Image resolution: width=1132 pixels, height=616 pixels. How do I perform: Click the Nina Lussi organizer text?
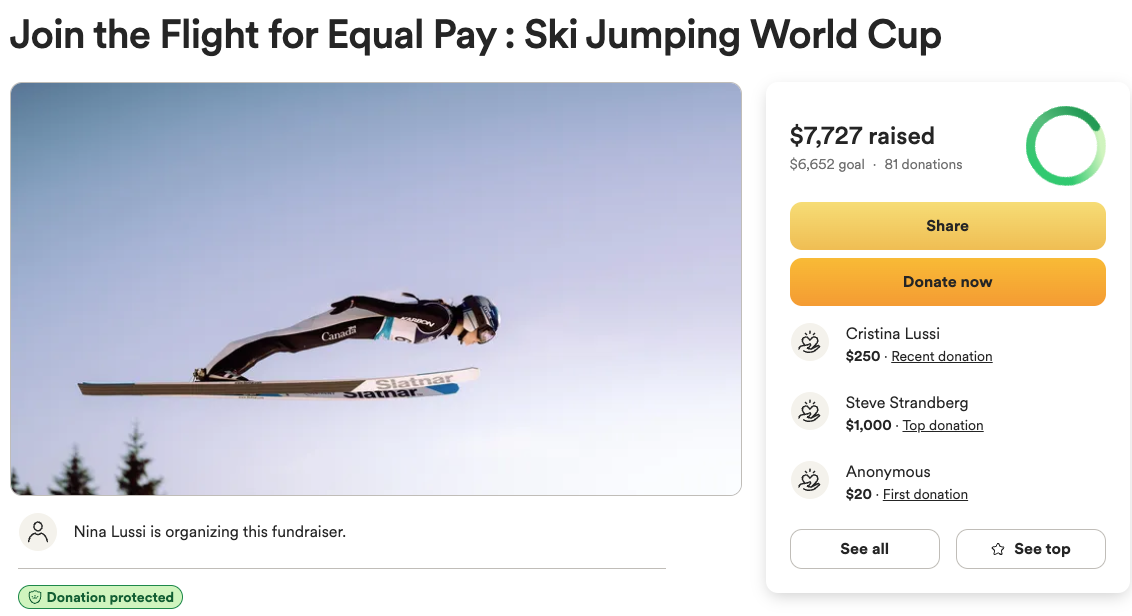(210, 532)
